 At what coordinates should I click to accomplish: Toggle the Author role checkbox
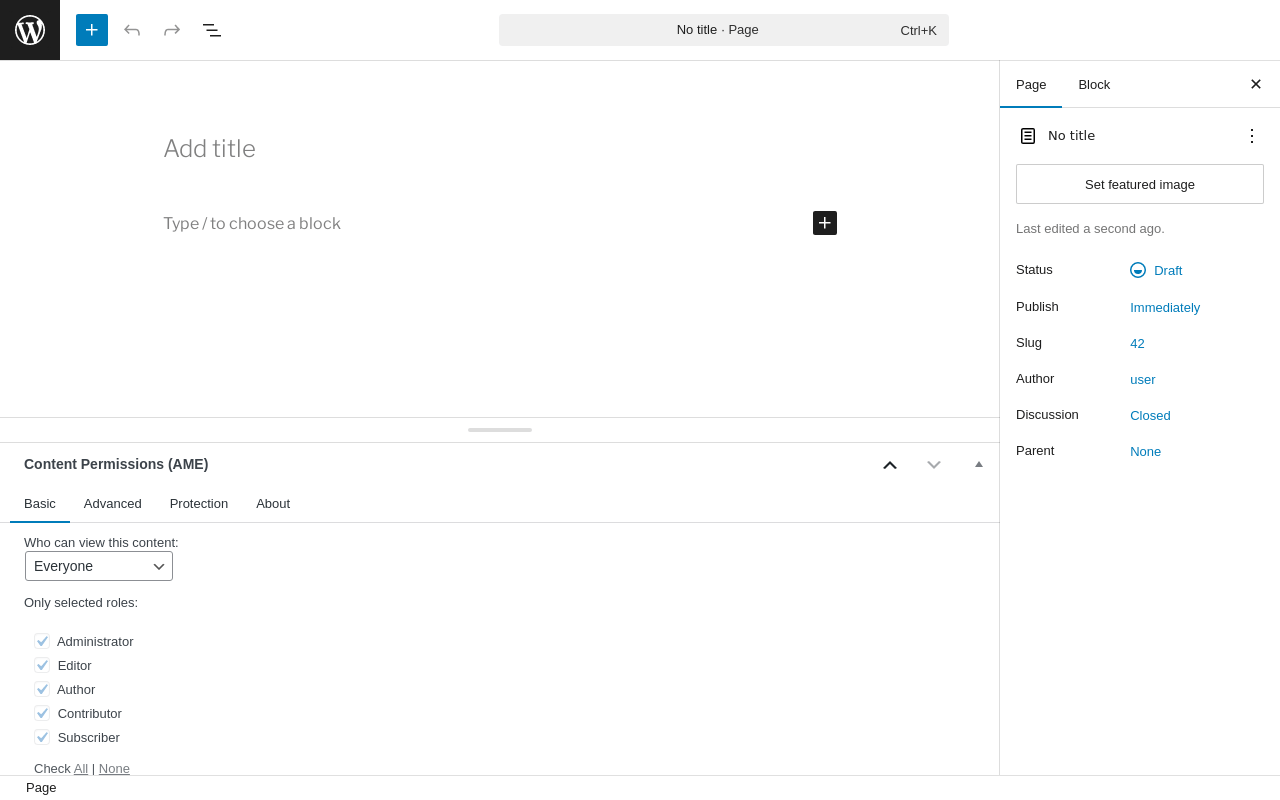click(42, 689)
